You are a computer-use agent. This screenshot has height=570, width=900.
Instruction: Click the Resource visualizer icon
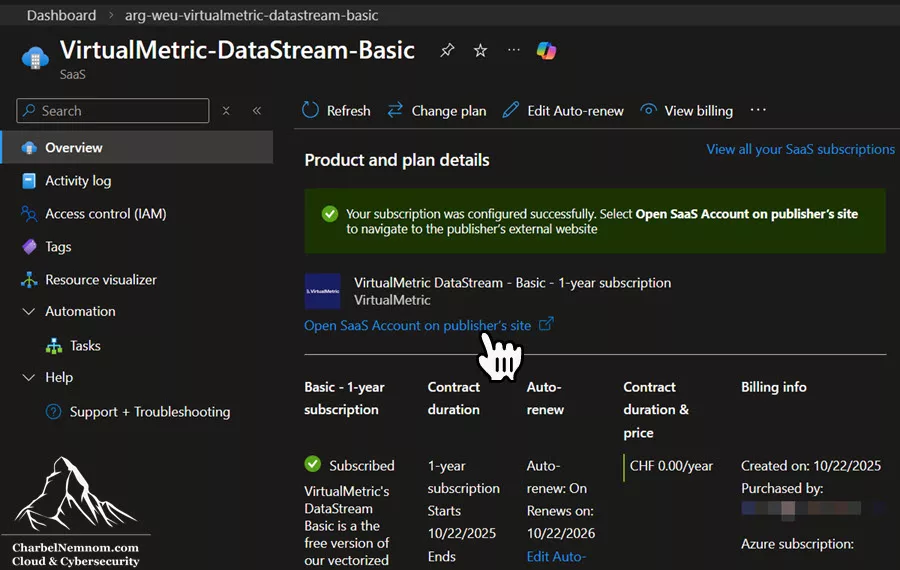(x=29, y=280)
